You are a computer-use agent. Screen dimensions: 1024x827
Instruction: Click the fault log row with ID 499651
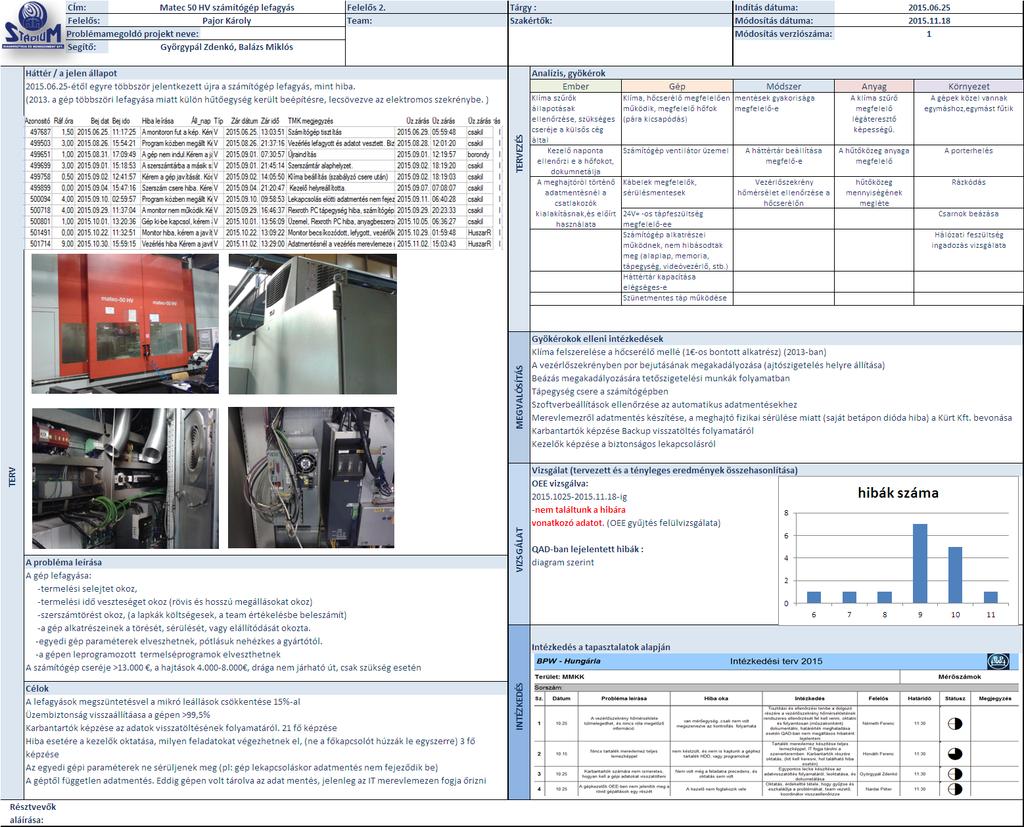[263, 154]
